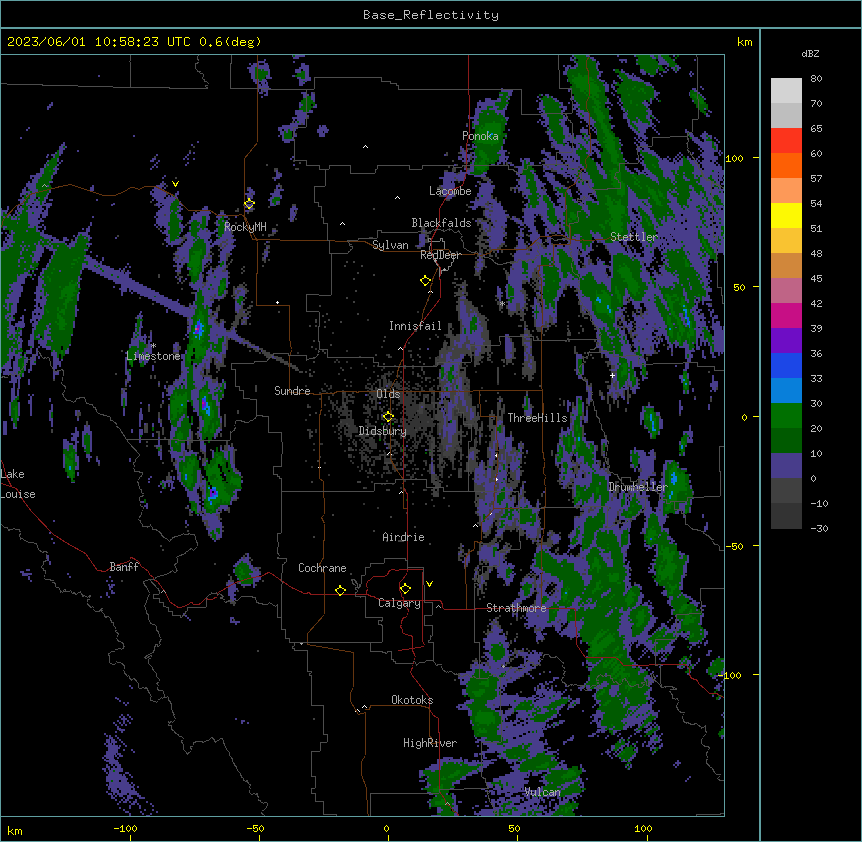
Task: Click the yellow diamond marker below Cochrane
Action: tap(340, 590)
